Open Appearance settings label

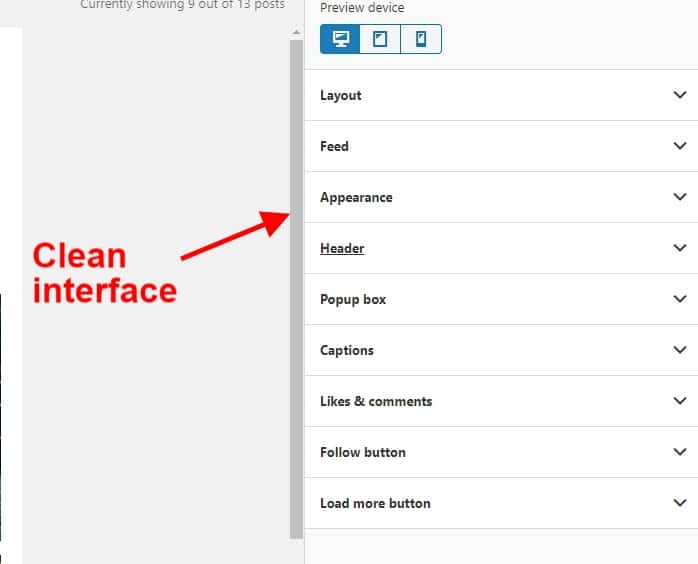tap(356, 197)
